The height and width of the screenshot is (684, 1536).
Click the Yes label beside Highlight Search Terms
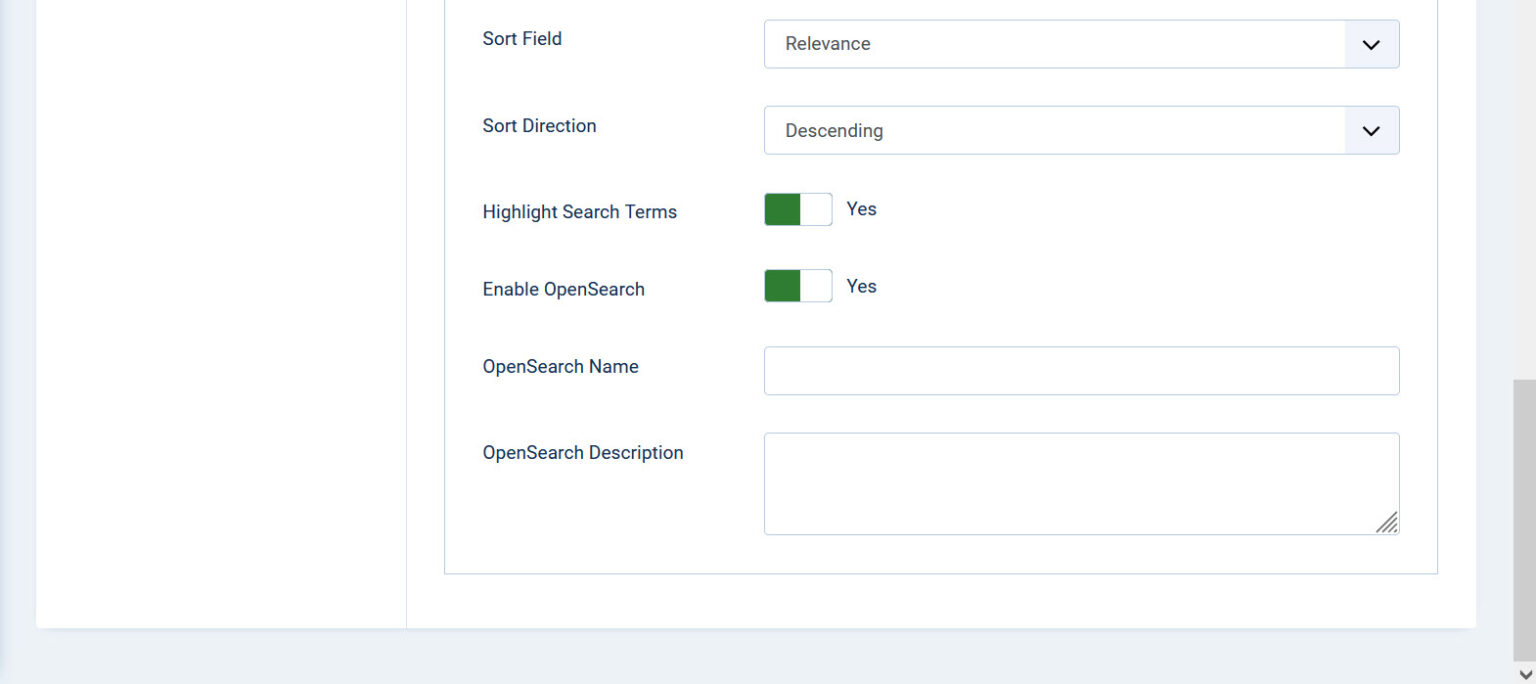[x=861, y=209]
